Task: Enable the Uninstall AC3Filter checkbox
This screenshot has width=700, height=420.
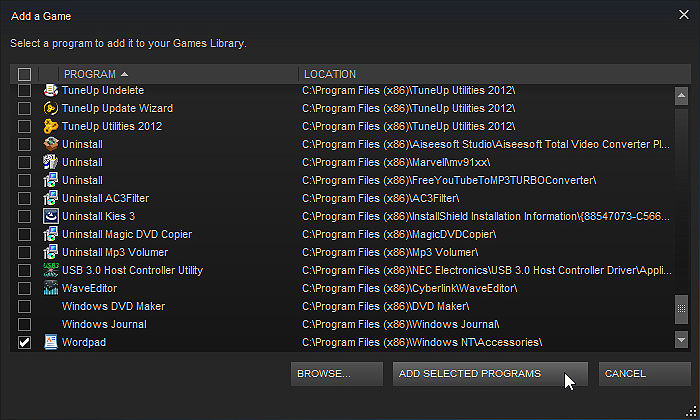Action: point(25,198)
